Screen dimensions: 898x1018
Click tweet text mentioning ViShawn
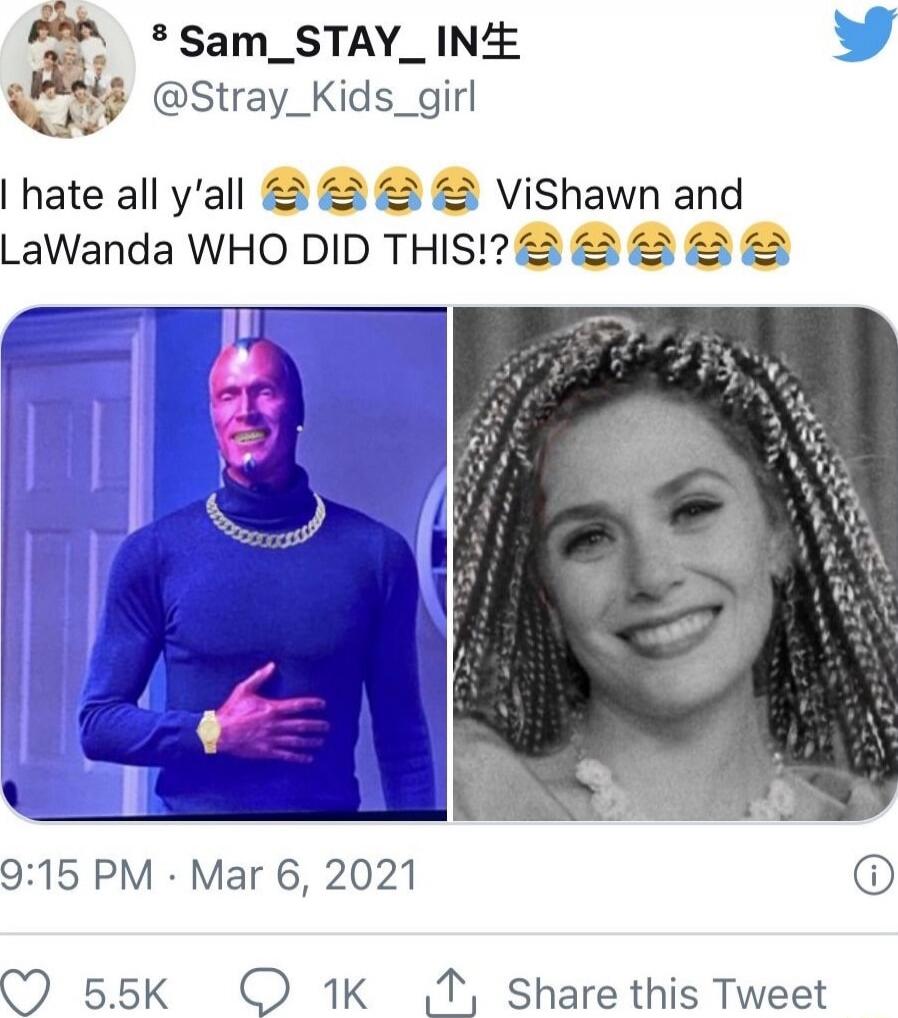(x=620, y=195)
